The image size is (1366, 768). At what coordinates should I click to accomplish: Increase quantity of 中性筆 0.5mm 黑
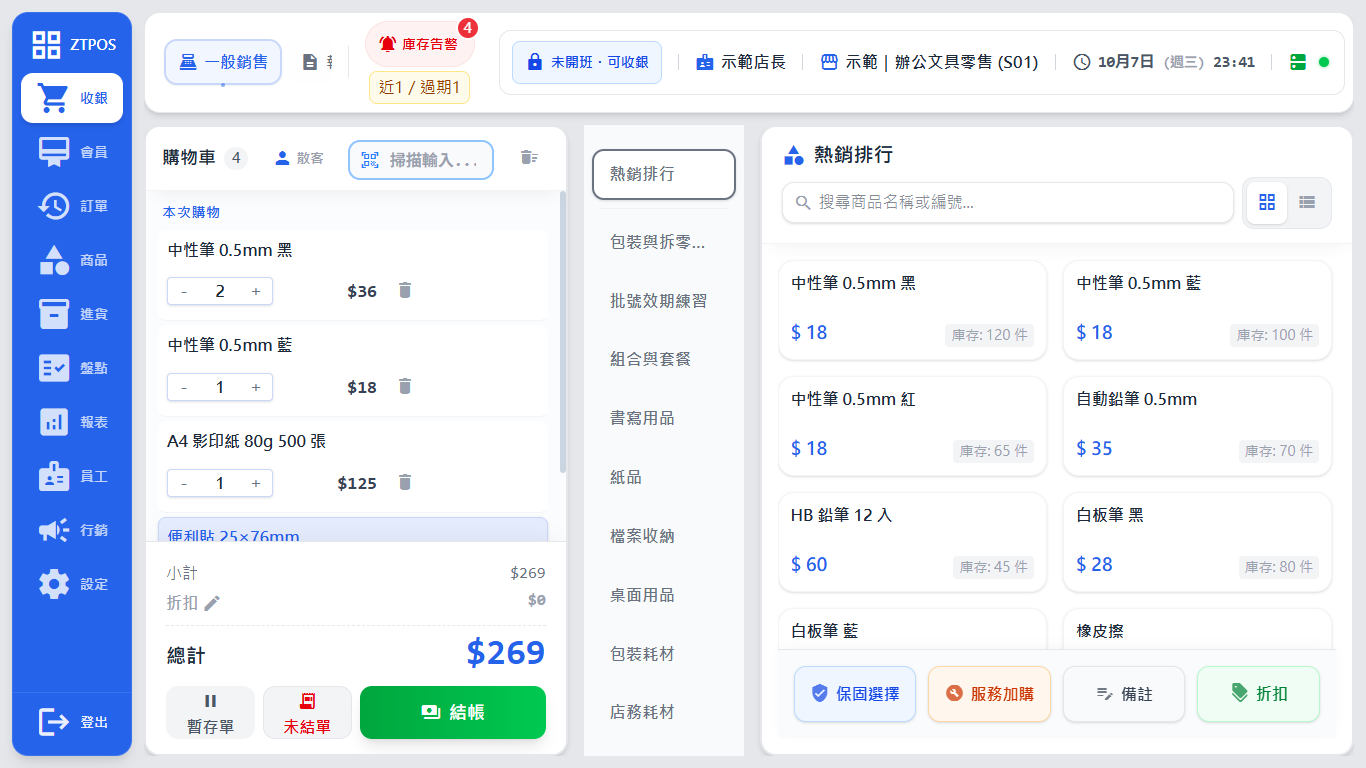(256, 291)
